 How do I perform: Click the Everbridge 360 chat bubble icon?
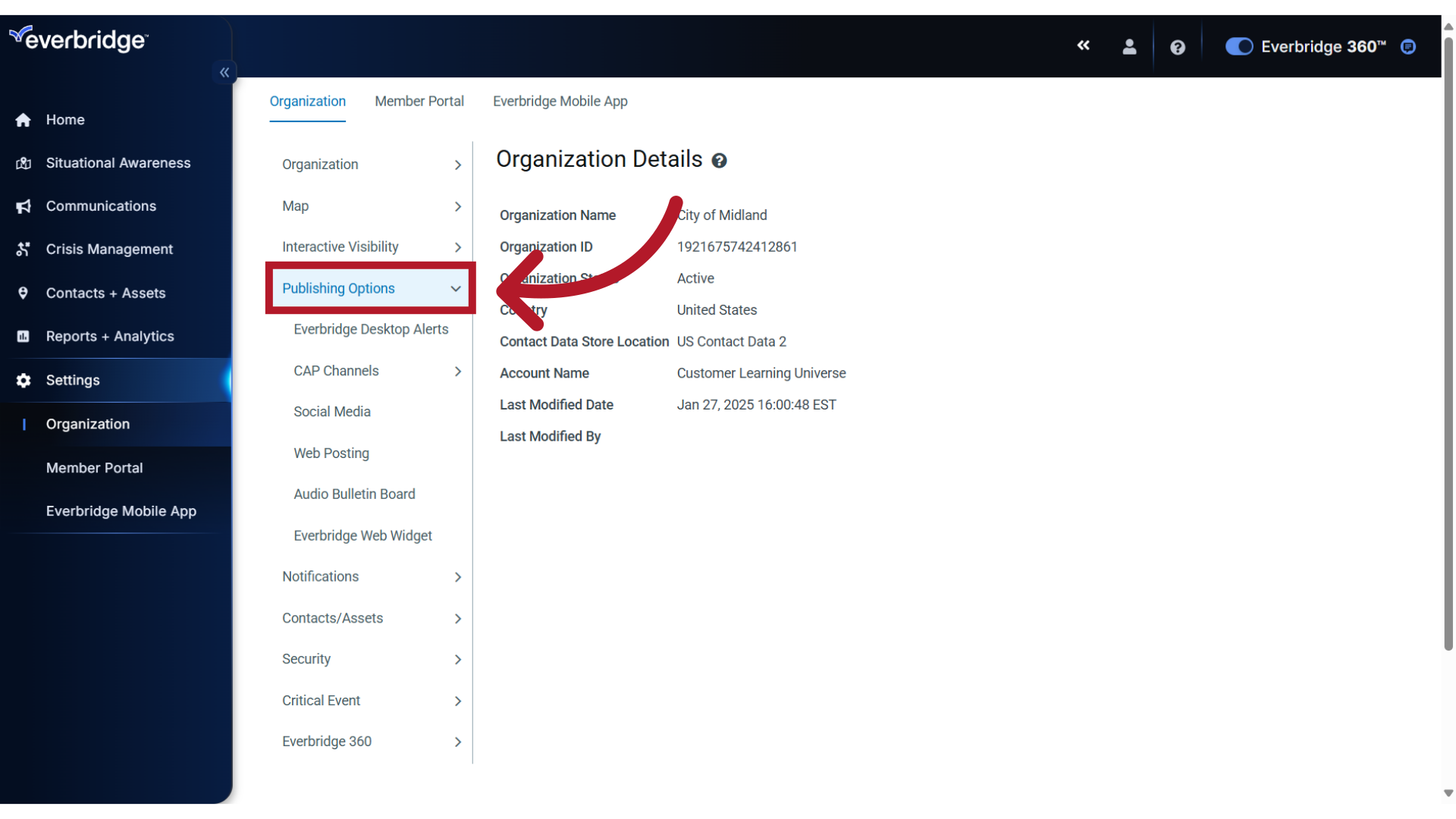1408,47
